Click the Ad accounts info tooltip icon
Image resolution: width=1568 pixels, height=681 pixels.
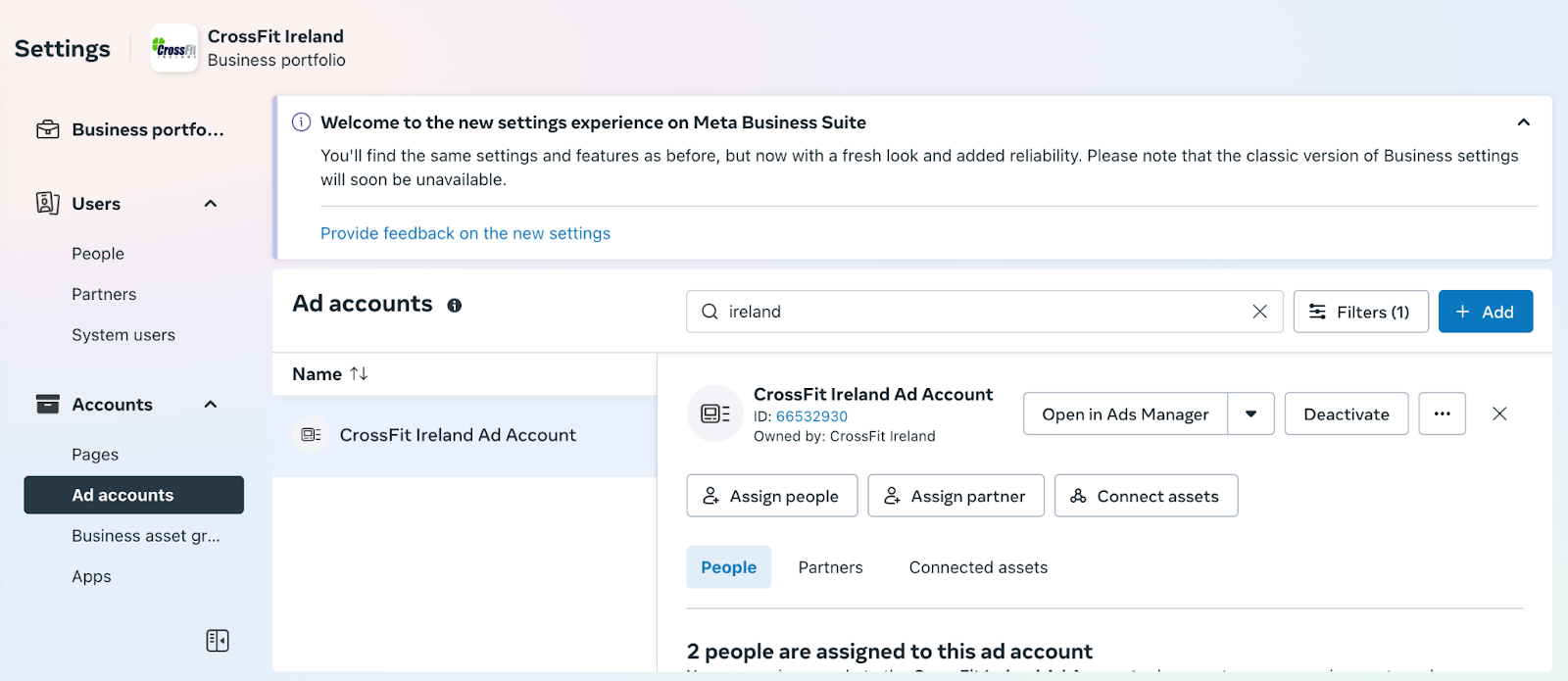[x=455, y=306]
